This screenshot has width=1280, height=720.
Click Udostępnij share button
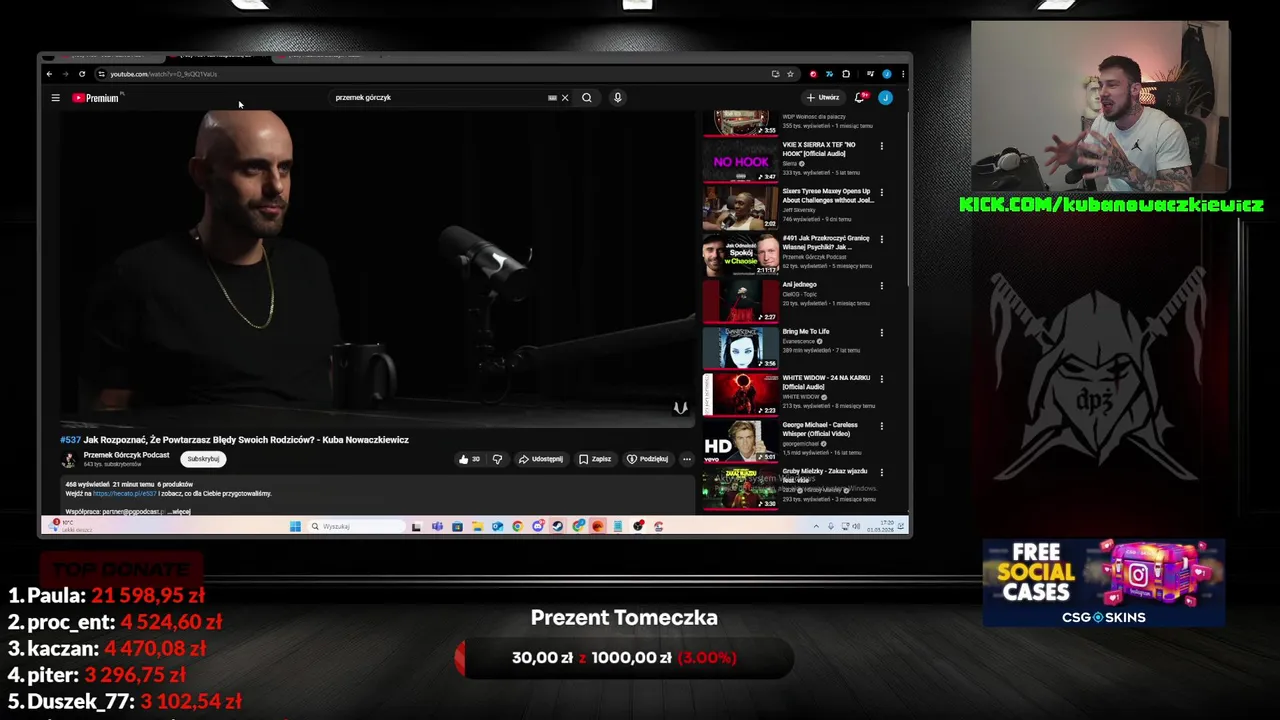pos(541,459)
